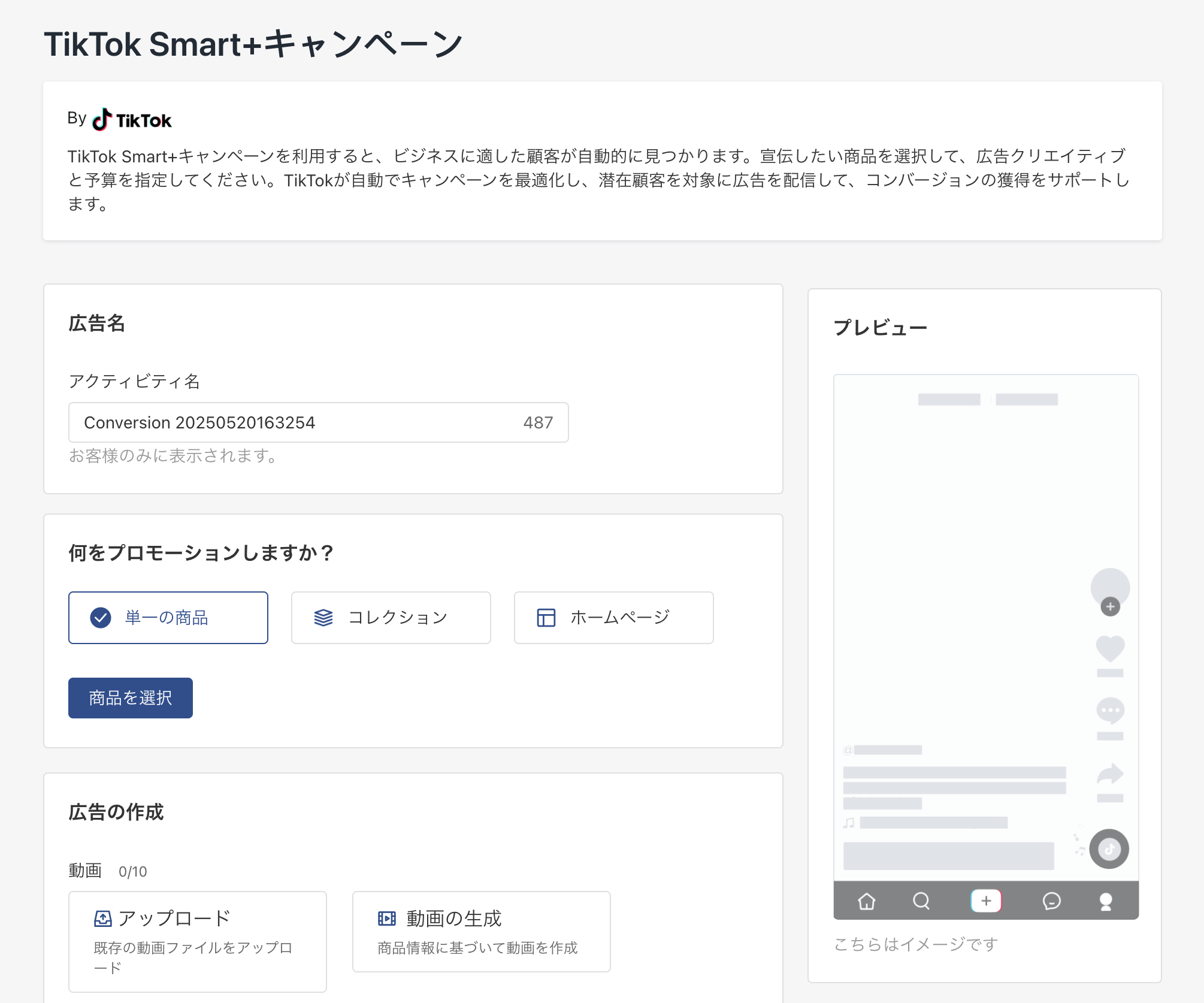This screenshot has width=1204, height=1003.
Task: Click the search magnifier icon in preview navbar
Action: click(921, 901)
